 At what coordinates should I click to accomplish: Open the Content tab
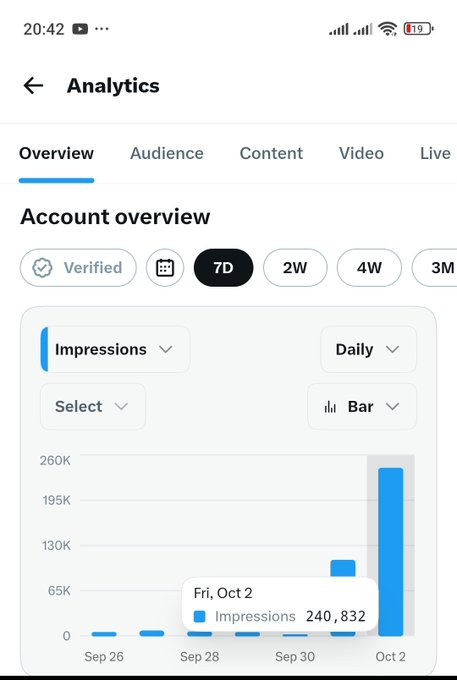[271, 153]
